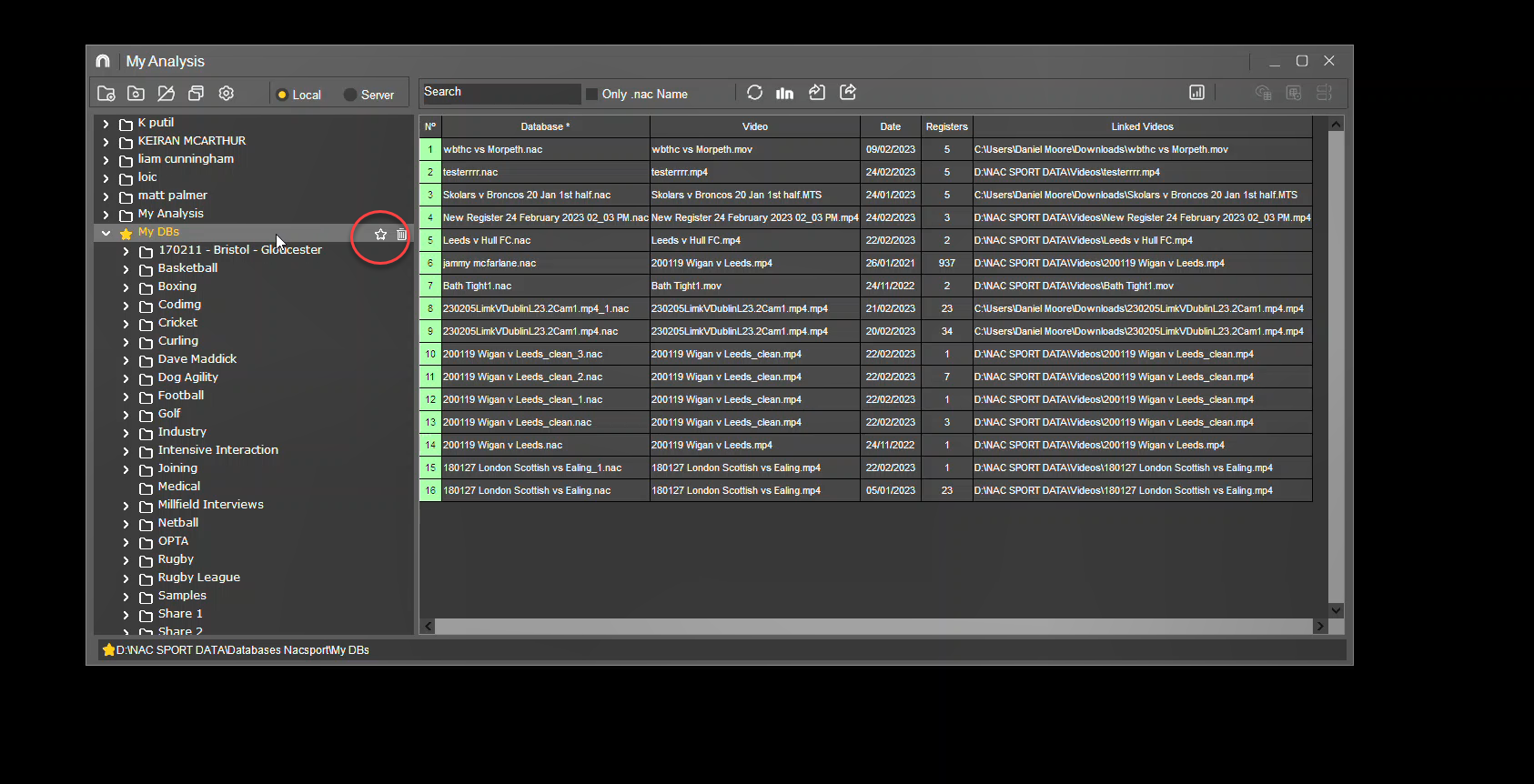Sort by the Registers column header
Viewport: 1534px width, 784px height.
click(x=946, y=126)
